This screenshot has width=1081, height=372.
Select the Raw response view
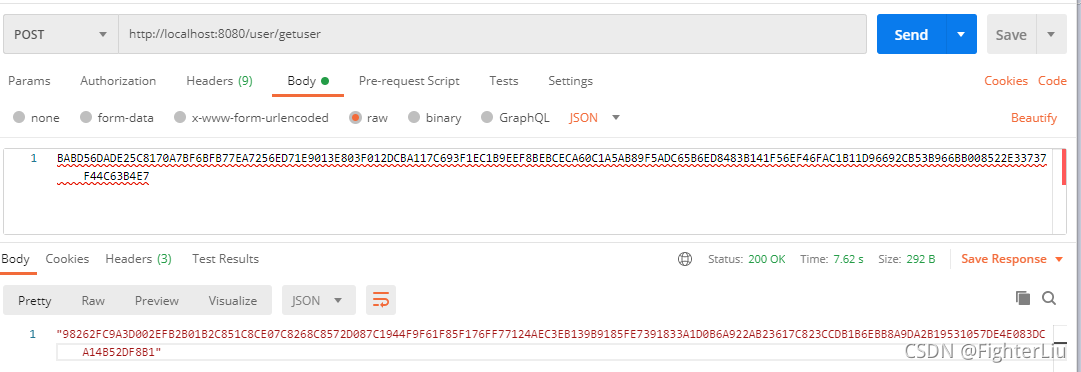[x=93, y=300]
